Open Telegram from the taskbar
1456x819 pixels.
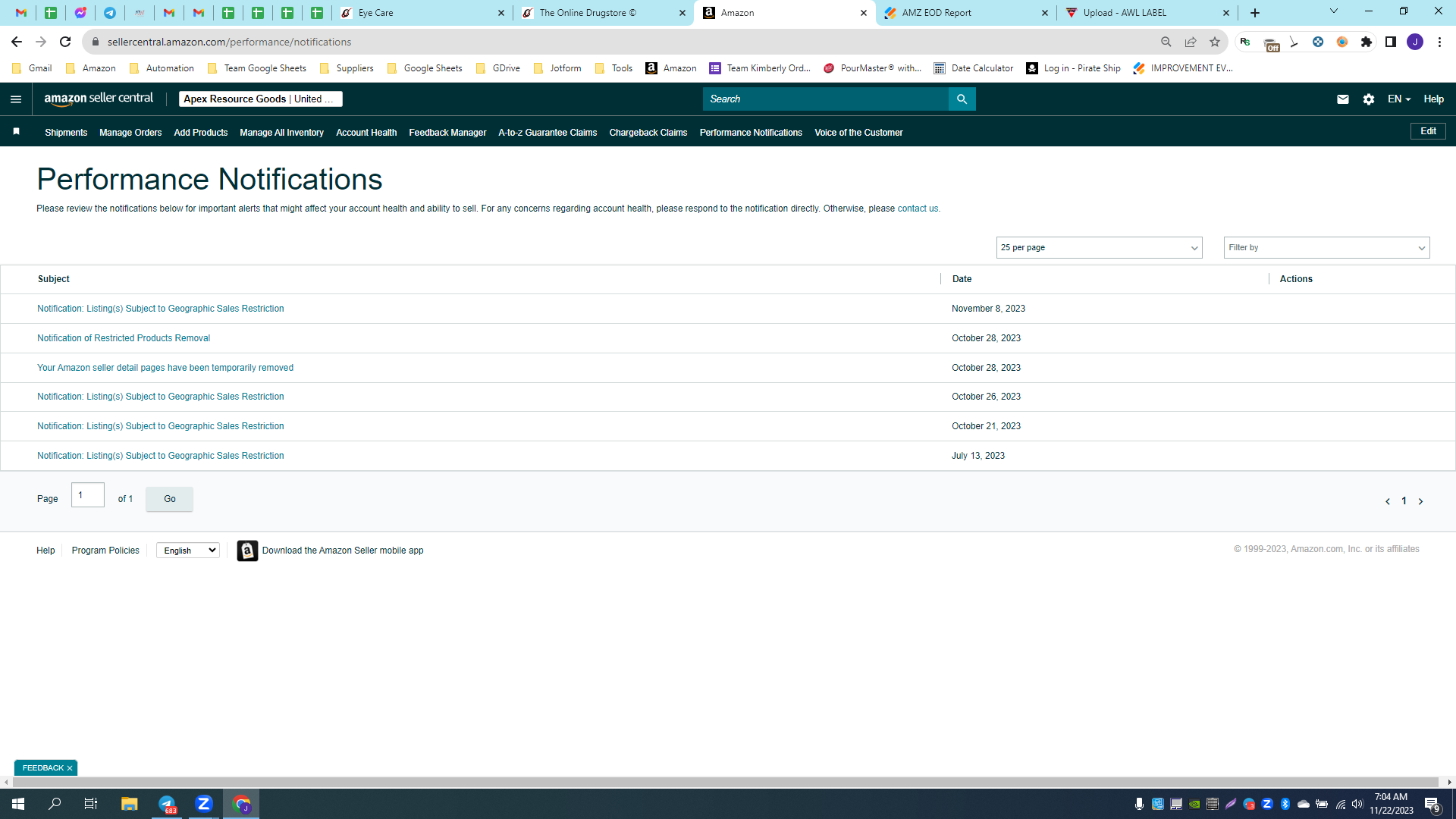(x=167, y=804)
